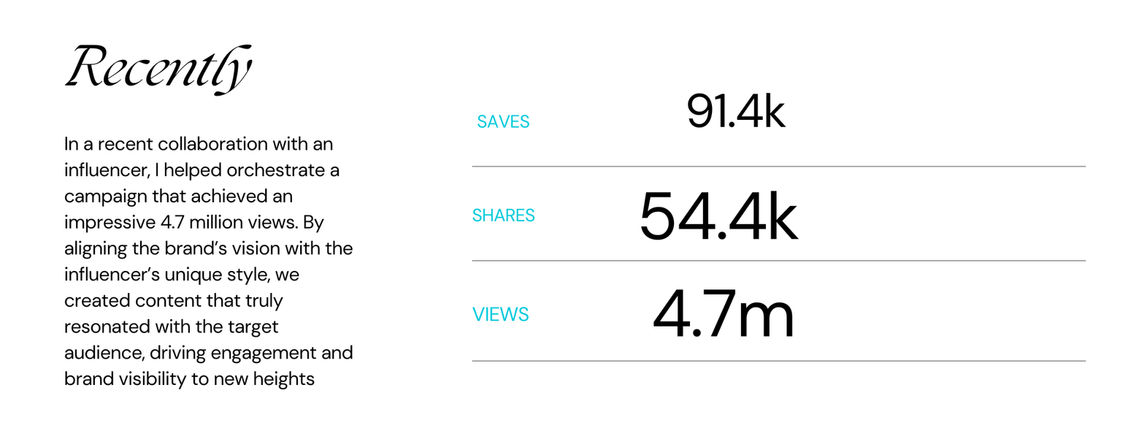Click the line 'influencer, I helped orchestrate a'

click(202, 171)
